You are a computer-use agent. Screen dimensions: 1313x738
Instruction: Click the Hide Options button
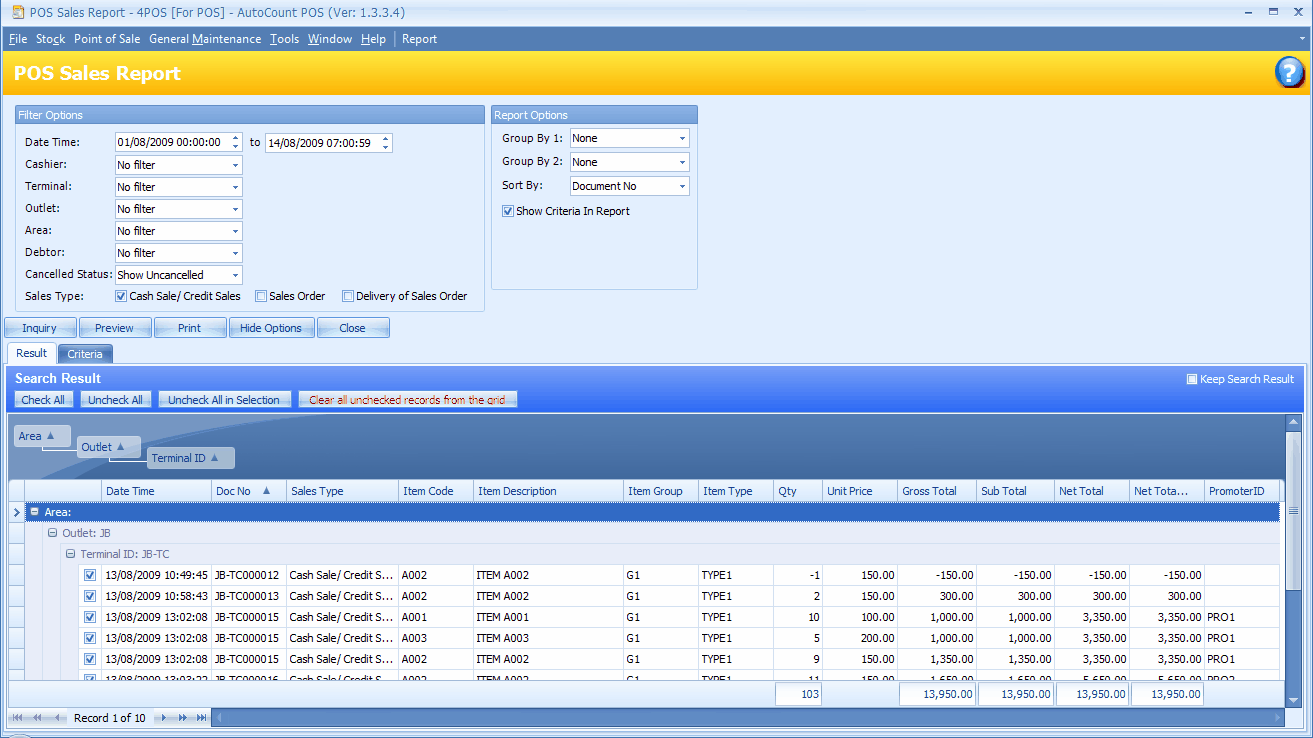point(271,328)
